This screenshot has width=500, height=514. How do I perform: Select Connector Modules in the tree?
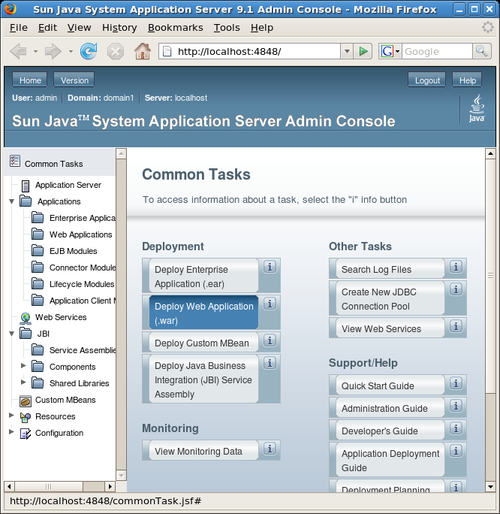(x=82, y=268)
